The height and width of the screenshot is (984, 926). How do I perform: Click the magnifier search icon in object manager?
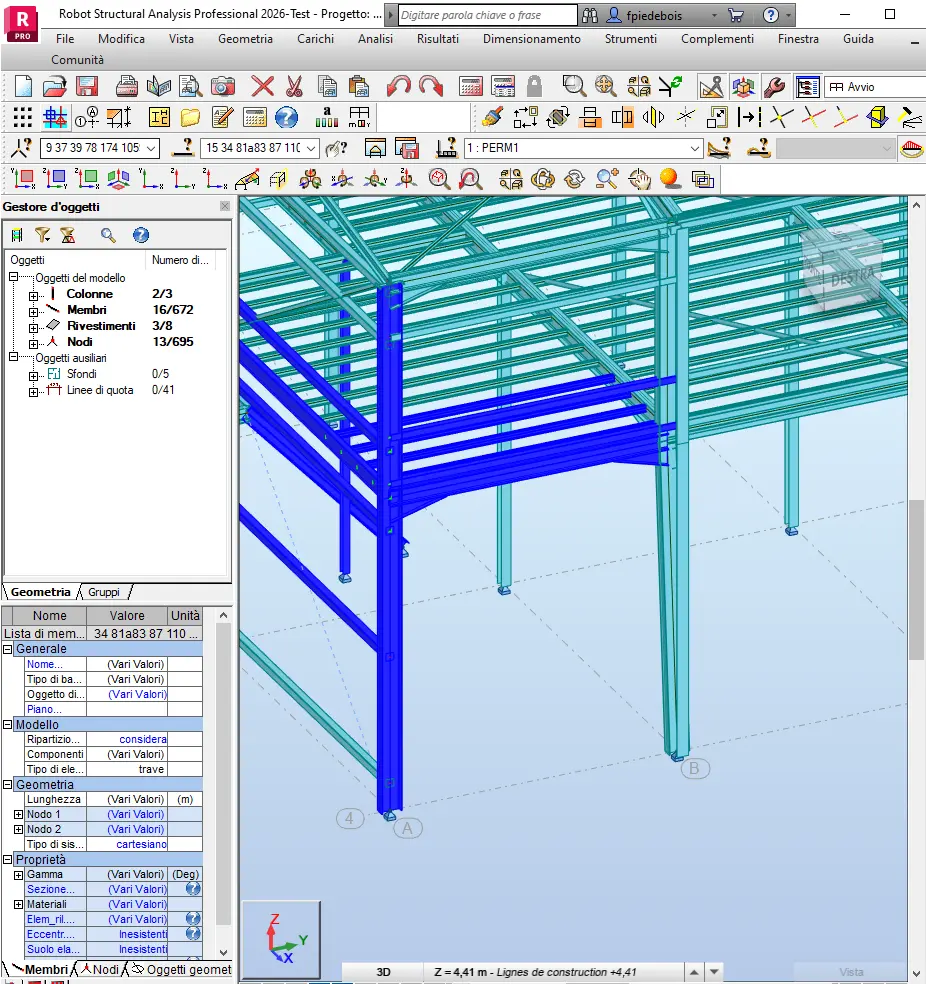click(108, 235)
